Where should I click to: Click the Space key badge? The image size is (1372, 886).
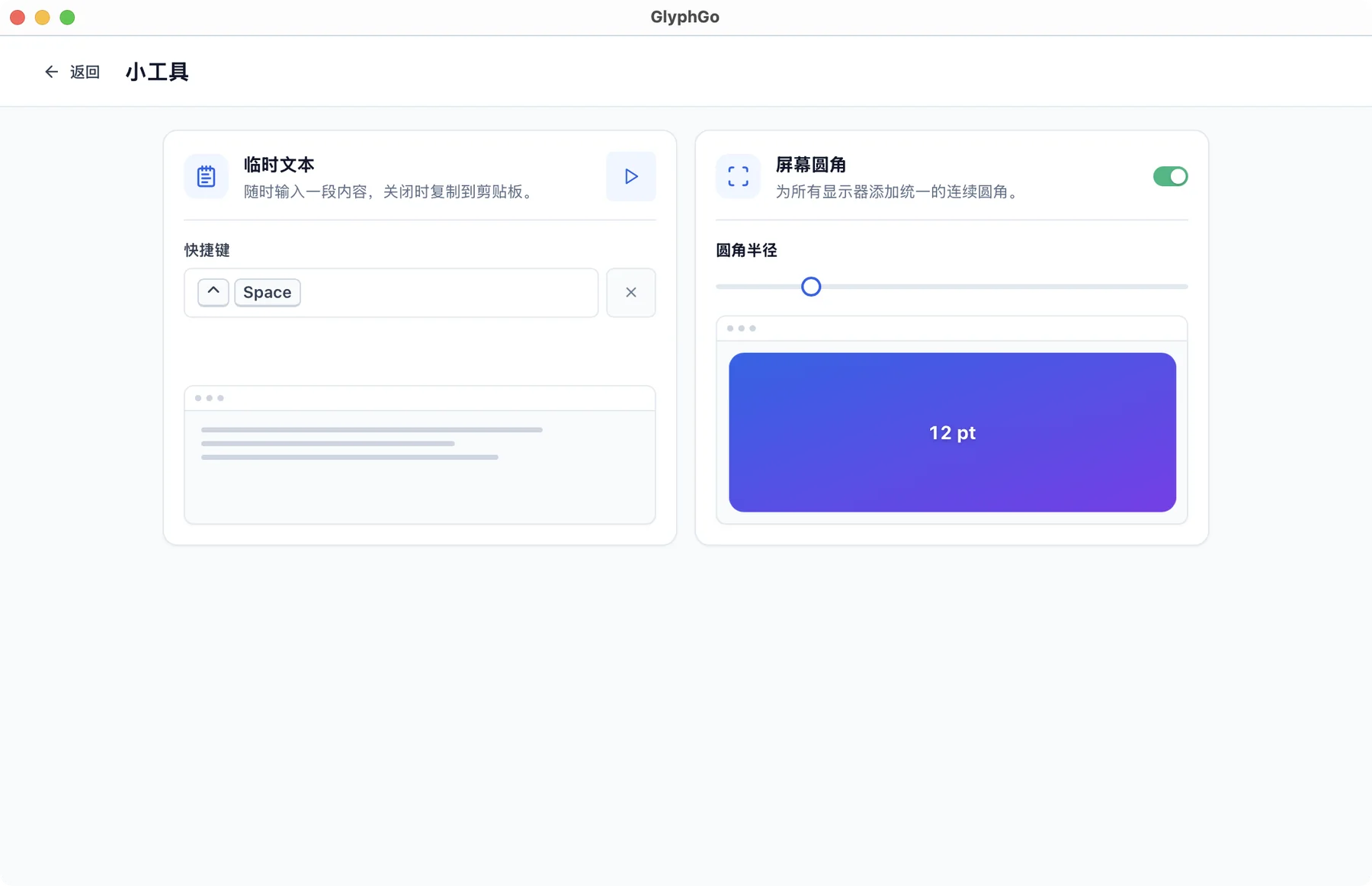(267, 292)
